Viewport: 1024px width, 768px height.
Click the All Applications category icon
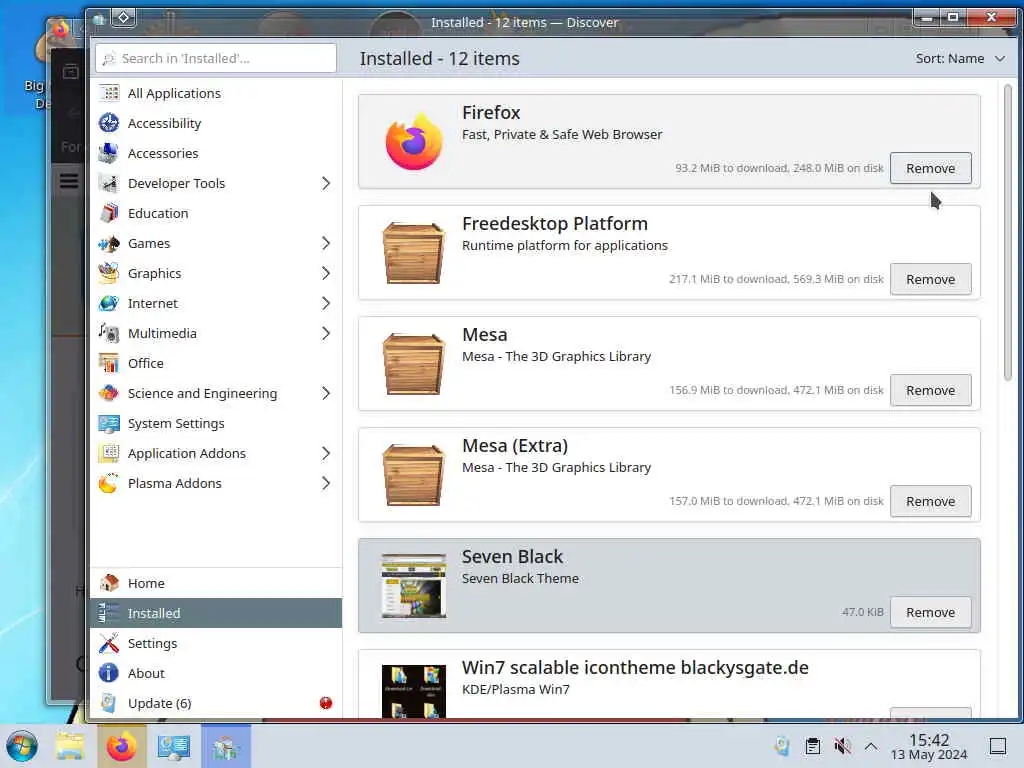point(109,93)
